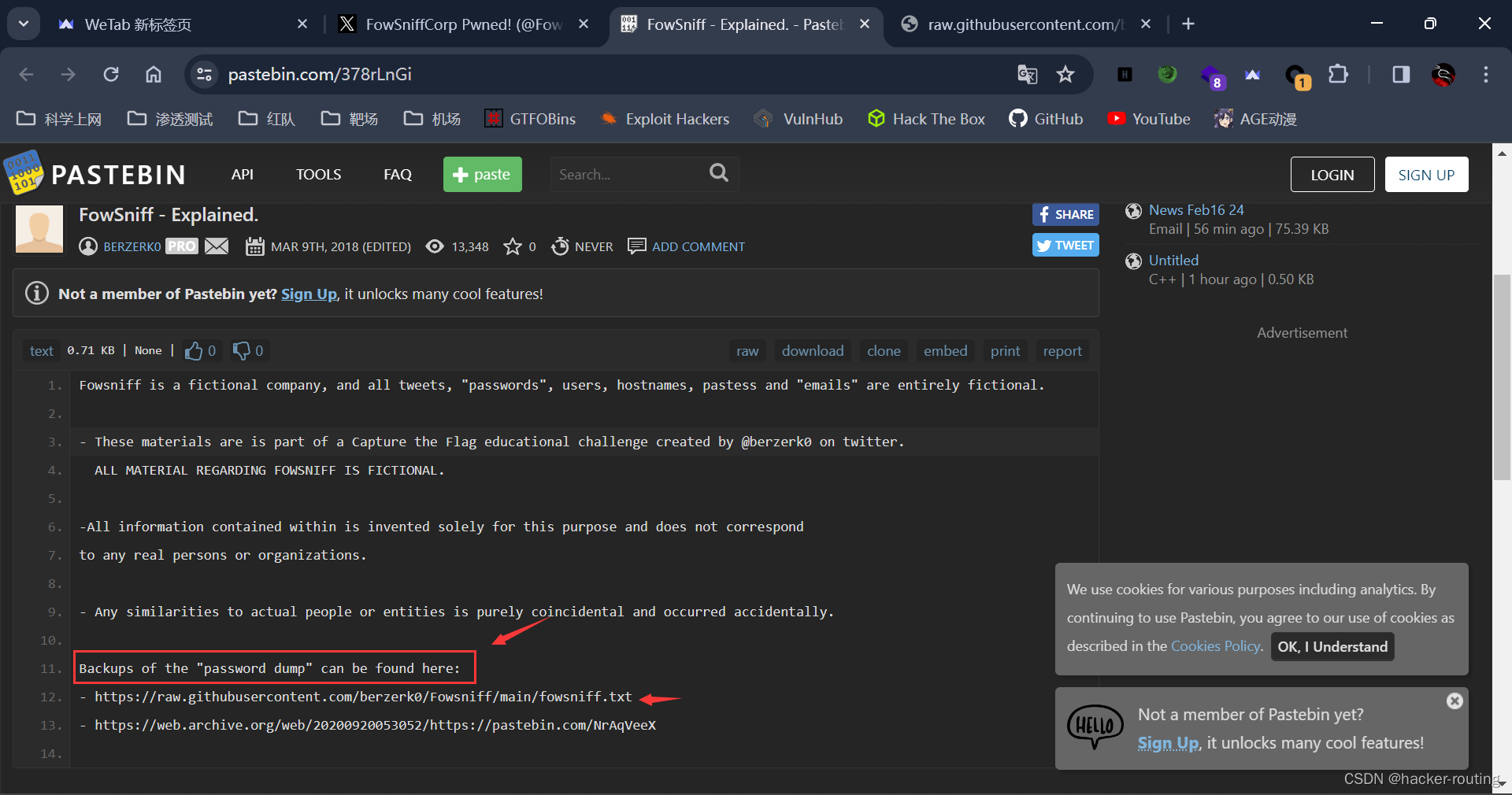Click Sign Up link in member notice
Screen dimensions: 1512x795
coord(309,294)
